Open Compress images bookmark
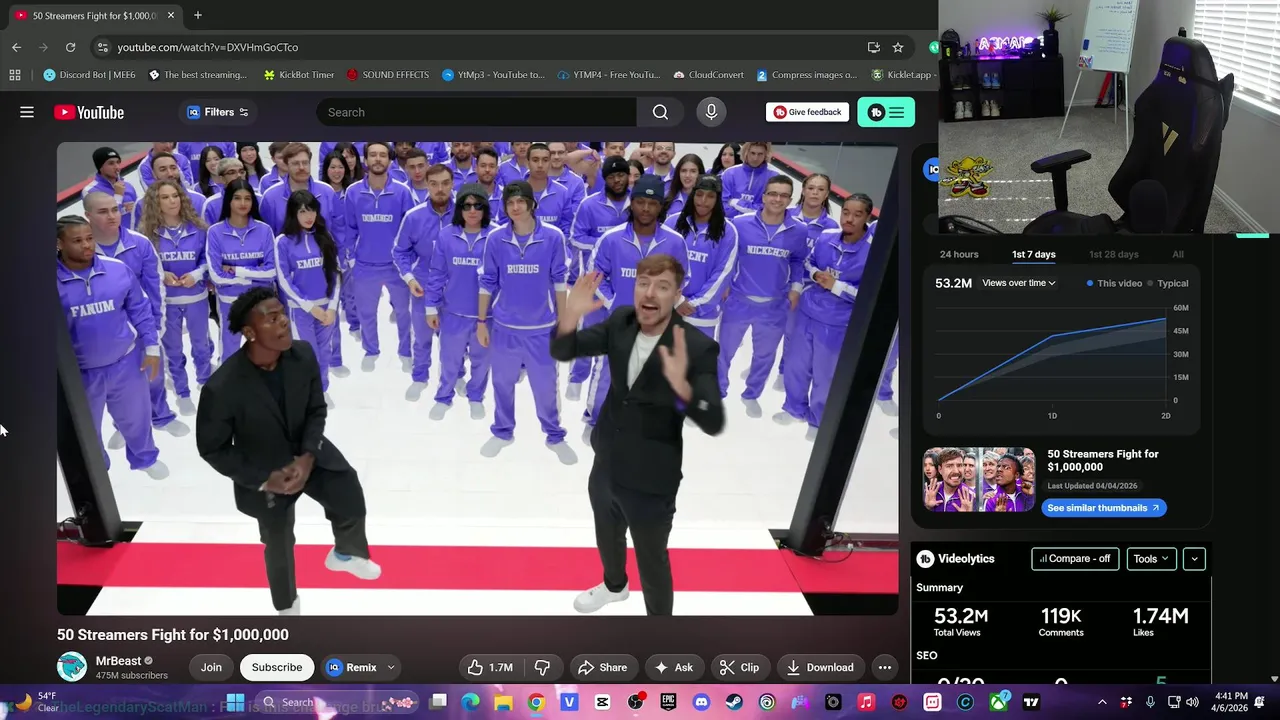Image resolution: width=1280 pixels, height=720 pixels. click(x=806, y=75)
